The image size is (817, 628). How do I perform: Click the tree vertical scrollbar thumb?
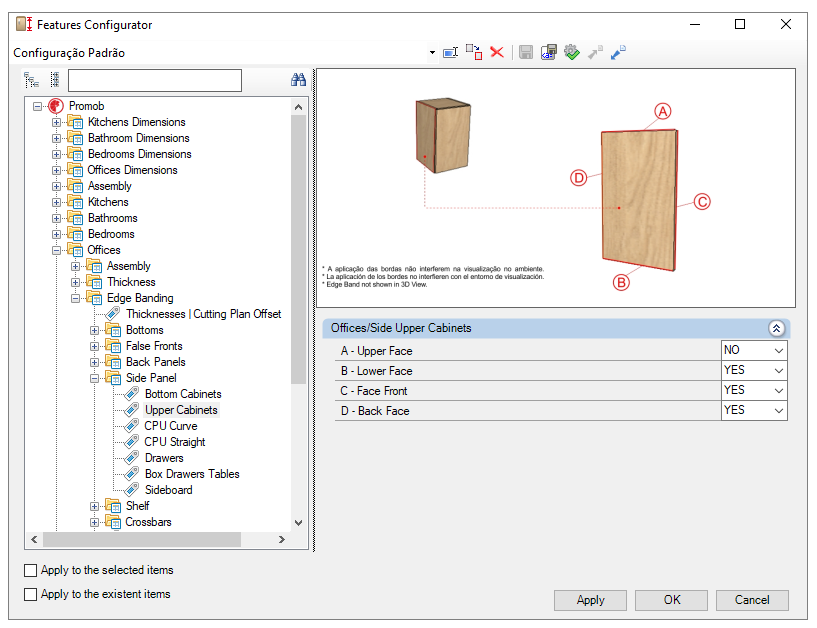[x=299, y=250]
